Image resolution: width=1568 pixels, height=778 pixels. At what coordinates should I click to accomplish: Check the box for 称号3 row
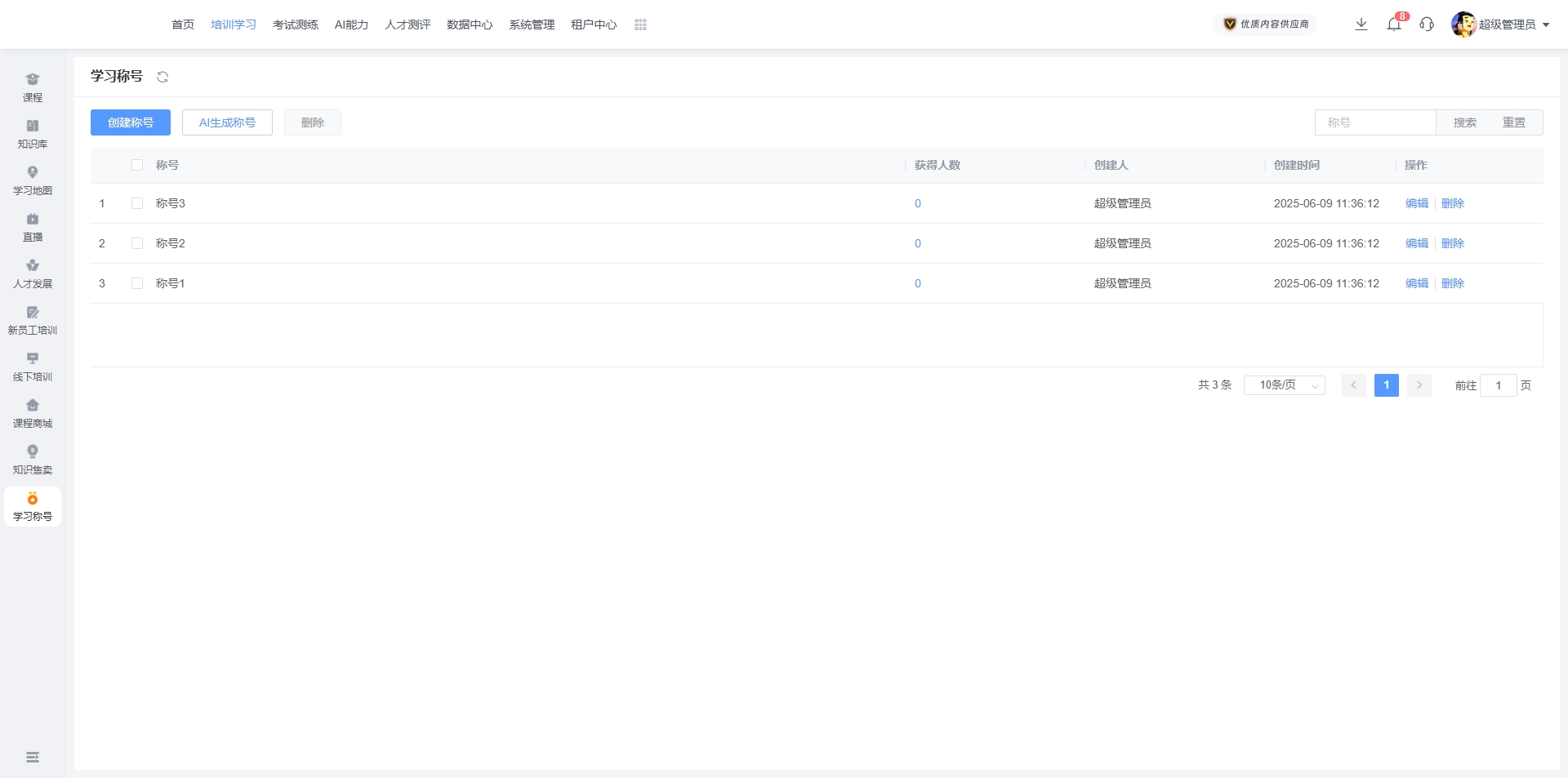click(x=137, y=203)
